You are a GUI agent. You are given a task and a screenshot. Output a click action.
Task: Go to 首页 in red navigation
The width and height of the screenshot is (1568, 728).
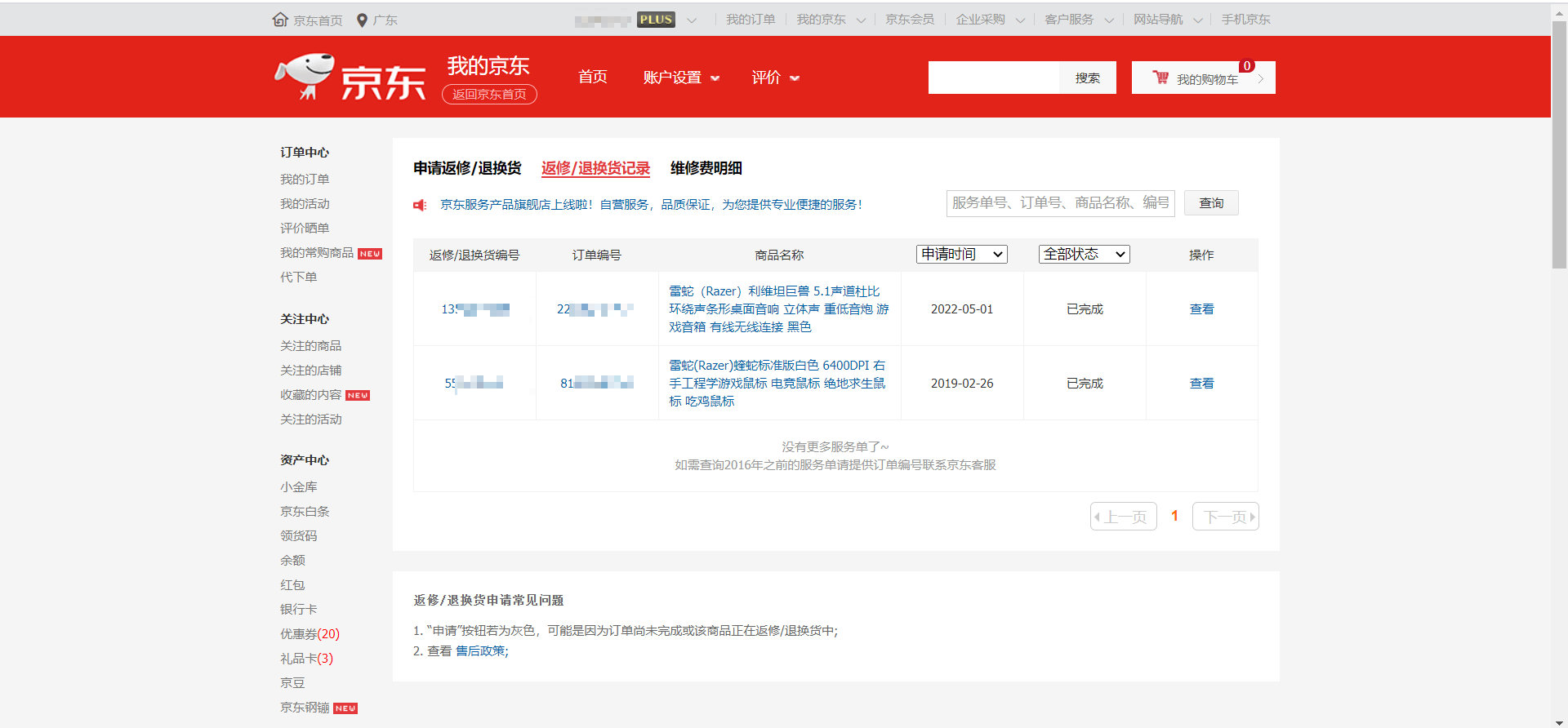pyautogui.click(x=593, y=77)
